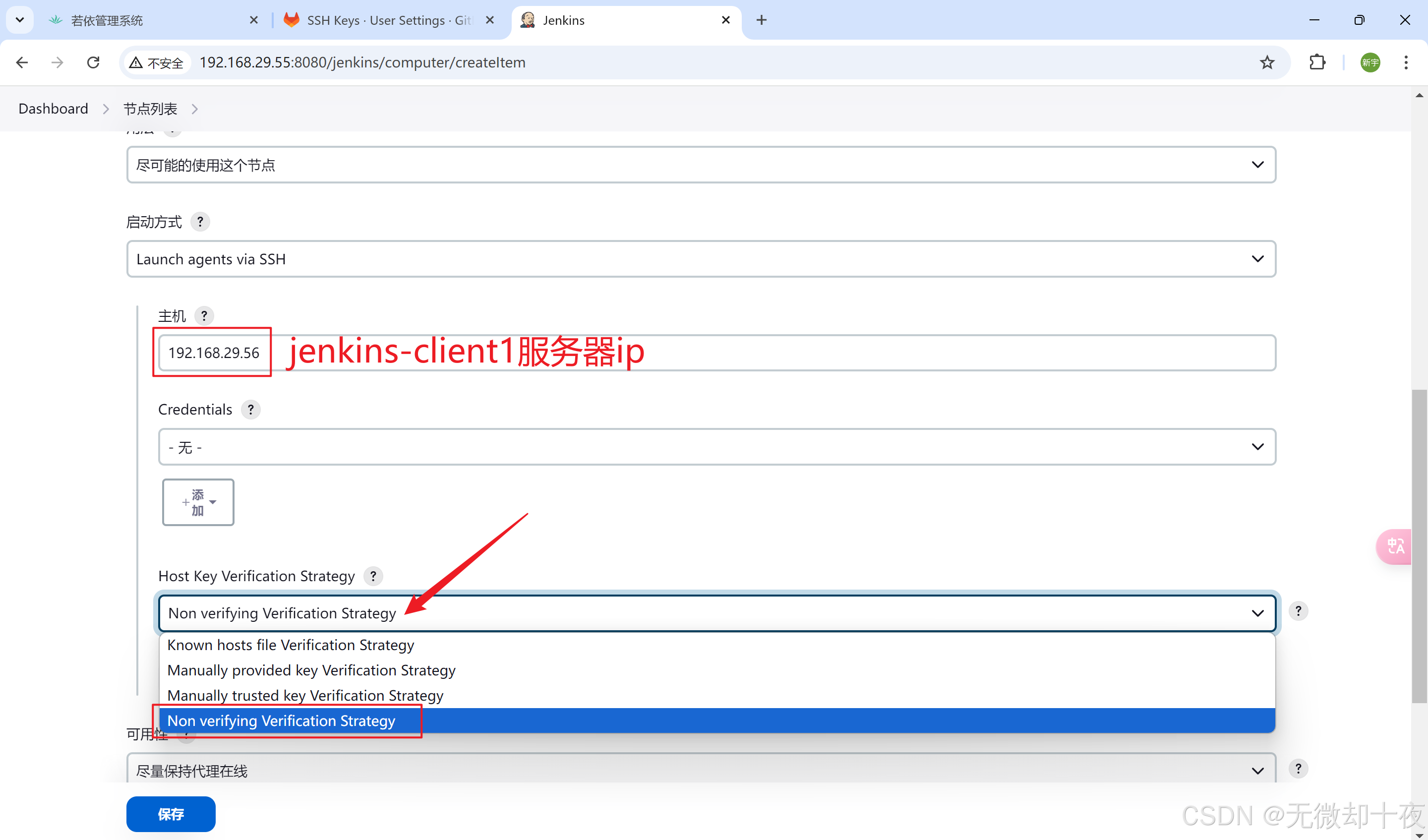Bookmark this page with star icon
The width and height of the screenshot is (1428, 840).
1267,62
